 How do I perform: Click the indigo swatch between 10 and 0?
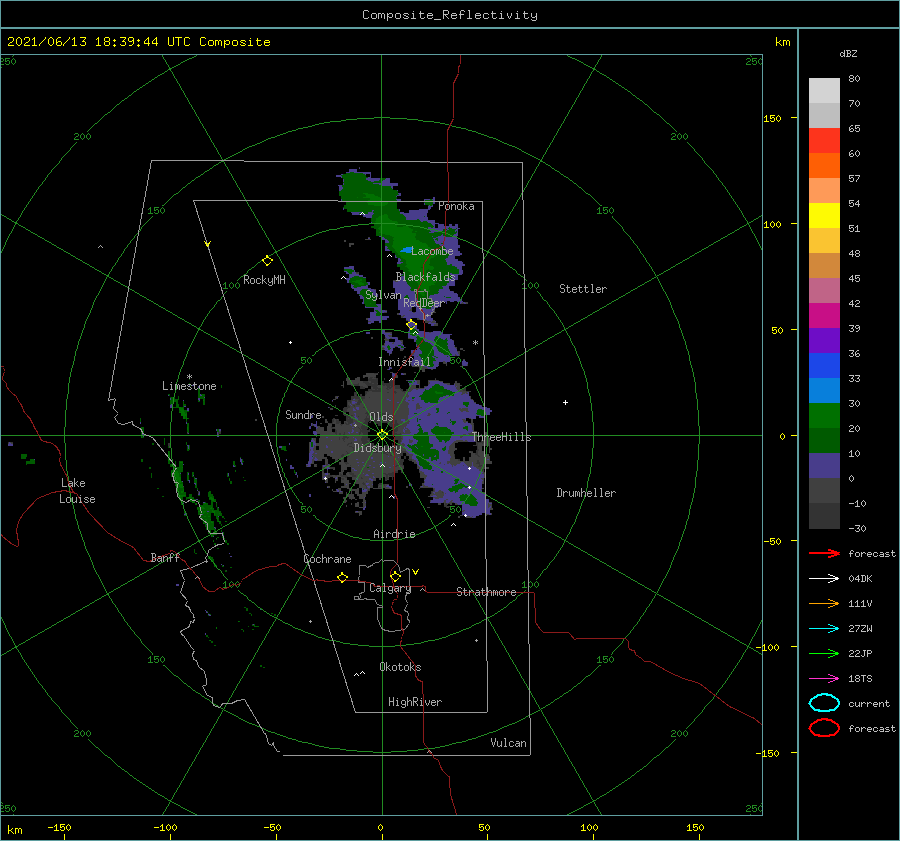point(824,466)
